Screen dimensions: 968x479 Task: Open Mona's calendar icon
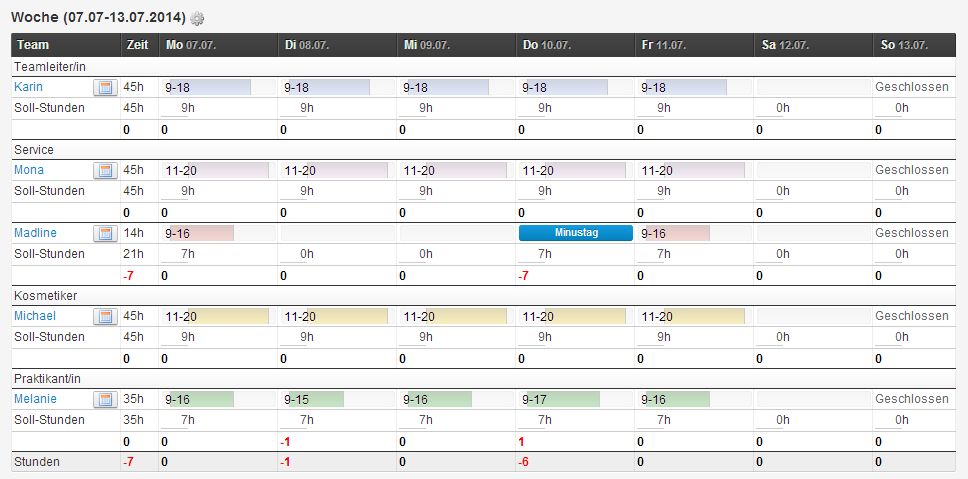point(106,170)
